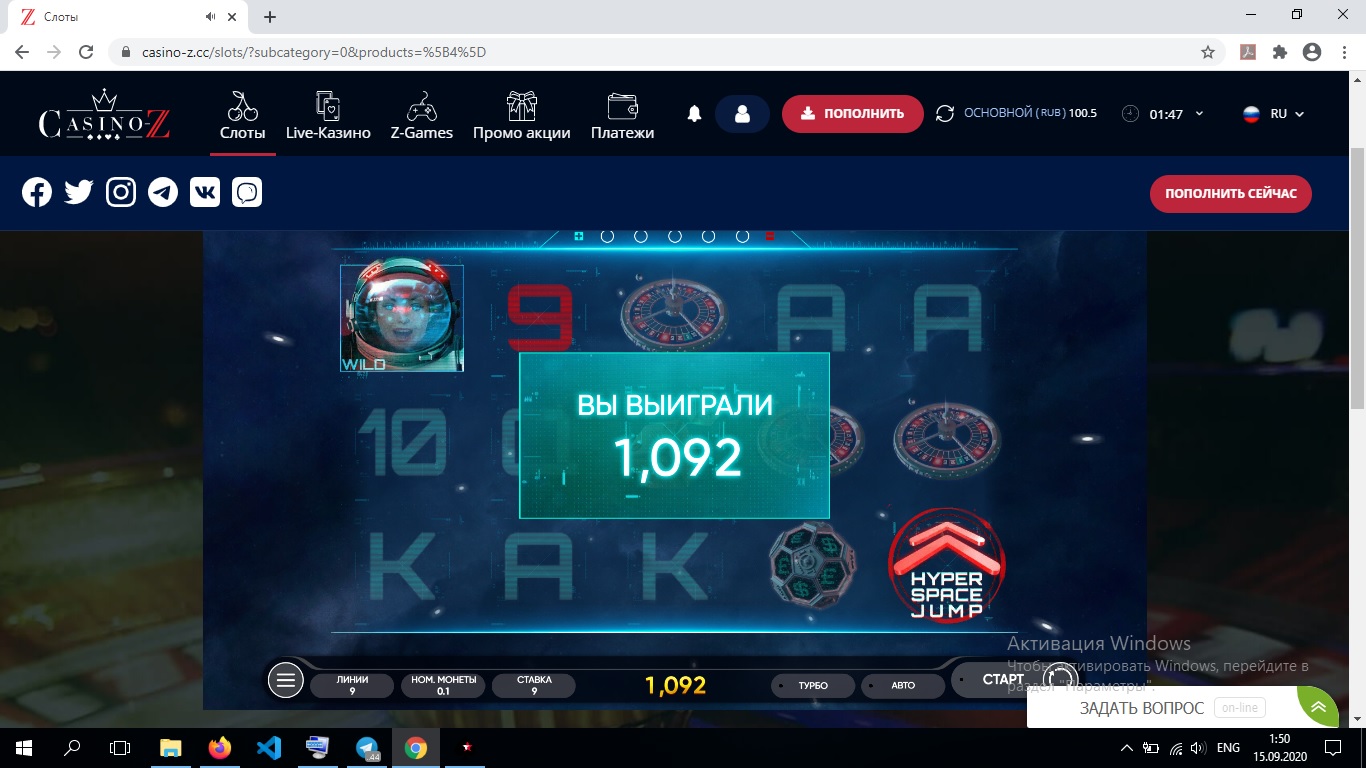The height and width of the screenshot is (768, 1366).
Task: Click the Вы выиграли 1,092 win banner
Action: coord(675,435)
